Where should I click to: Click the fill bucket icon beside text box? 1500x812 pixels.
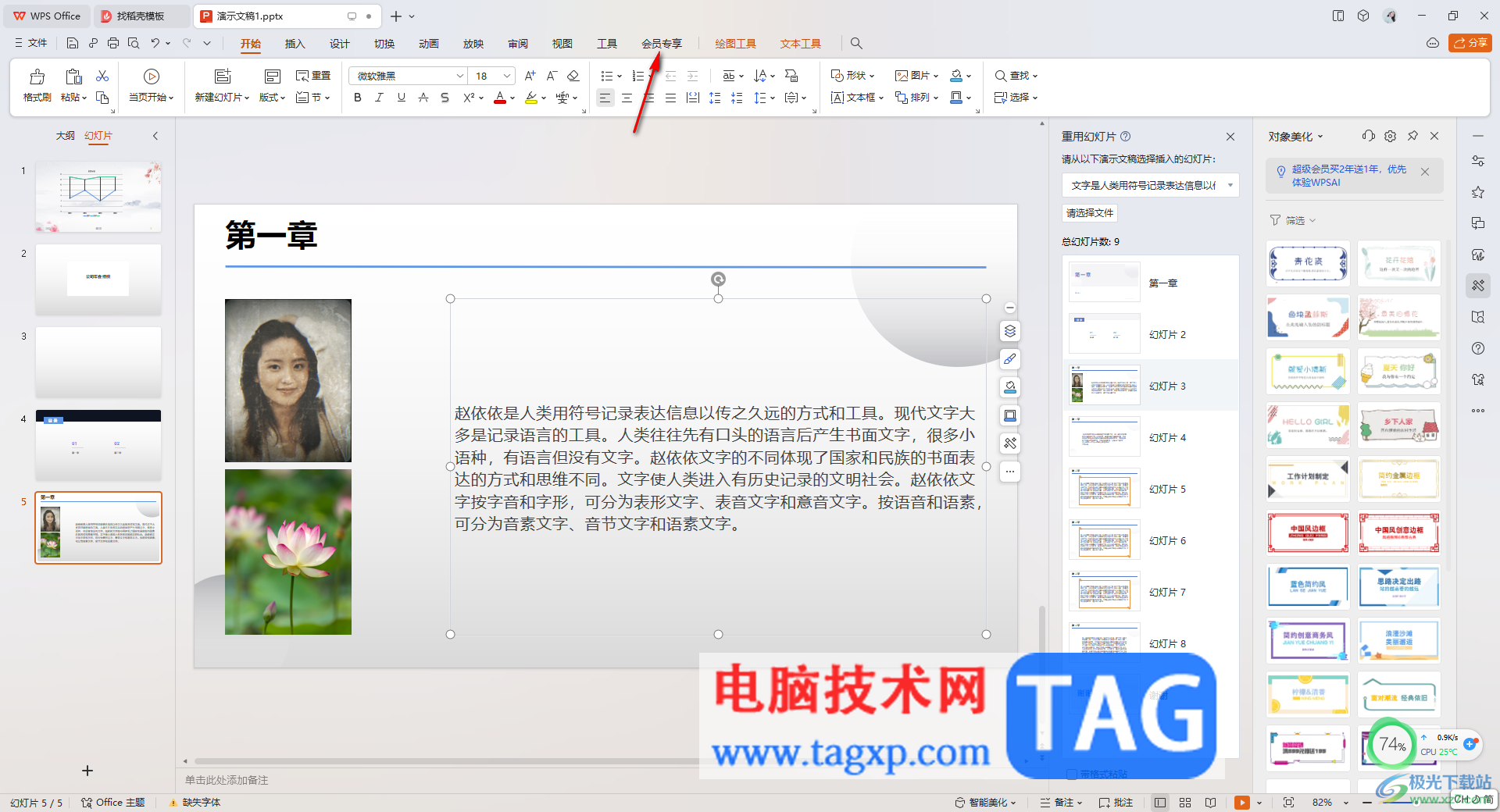click(x=1010, y=387)
